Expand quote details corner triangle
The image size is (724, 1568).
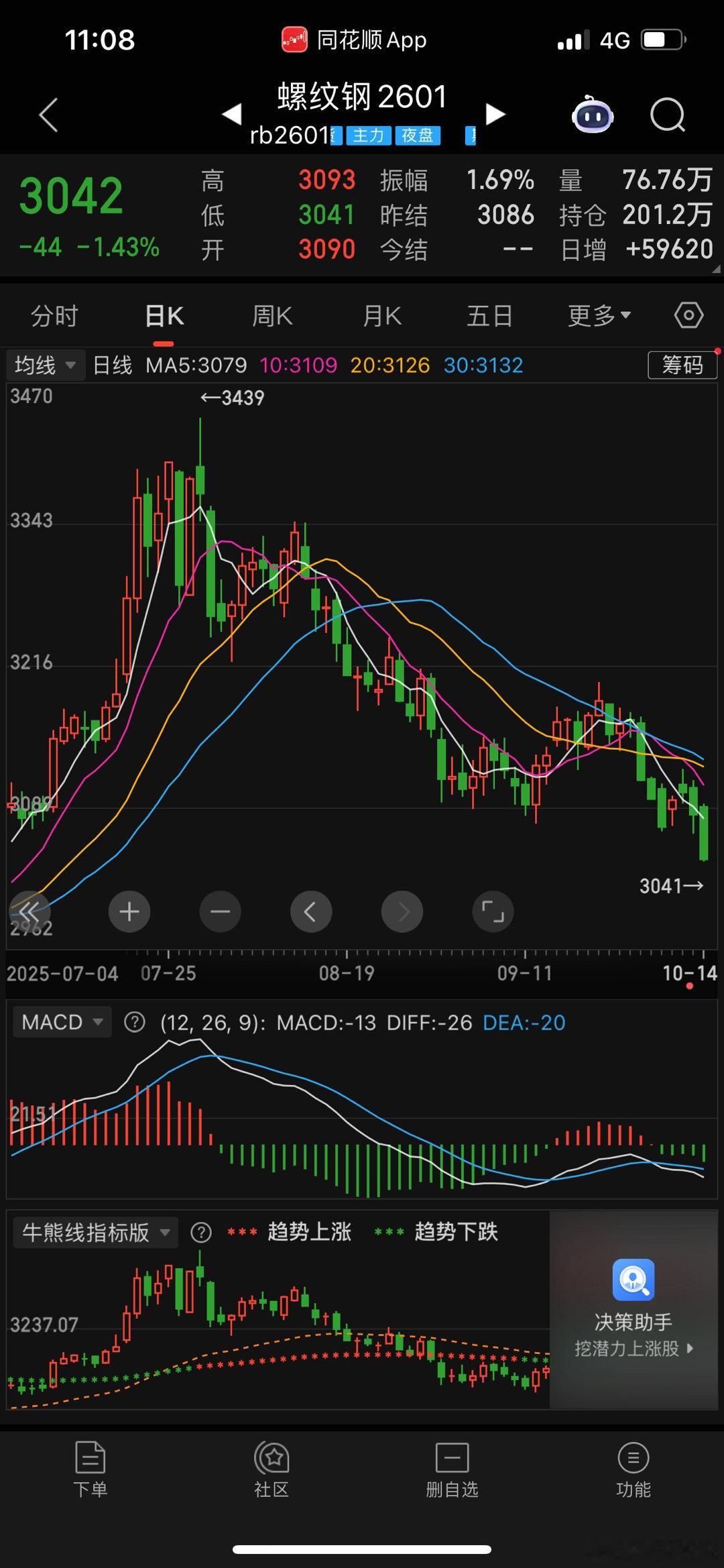tap(715, 268)
